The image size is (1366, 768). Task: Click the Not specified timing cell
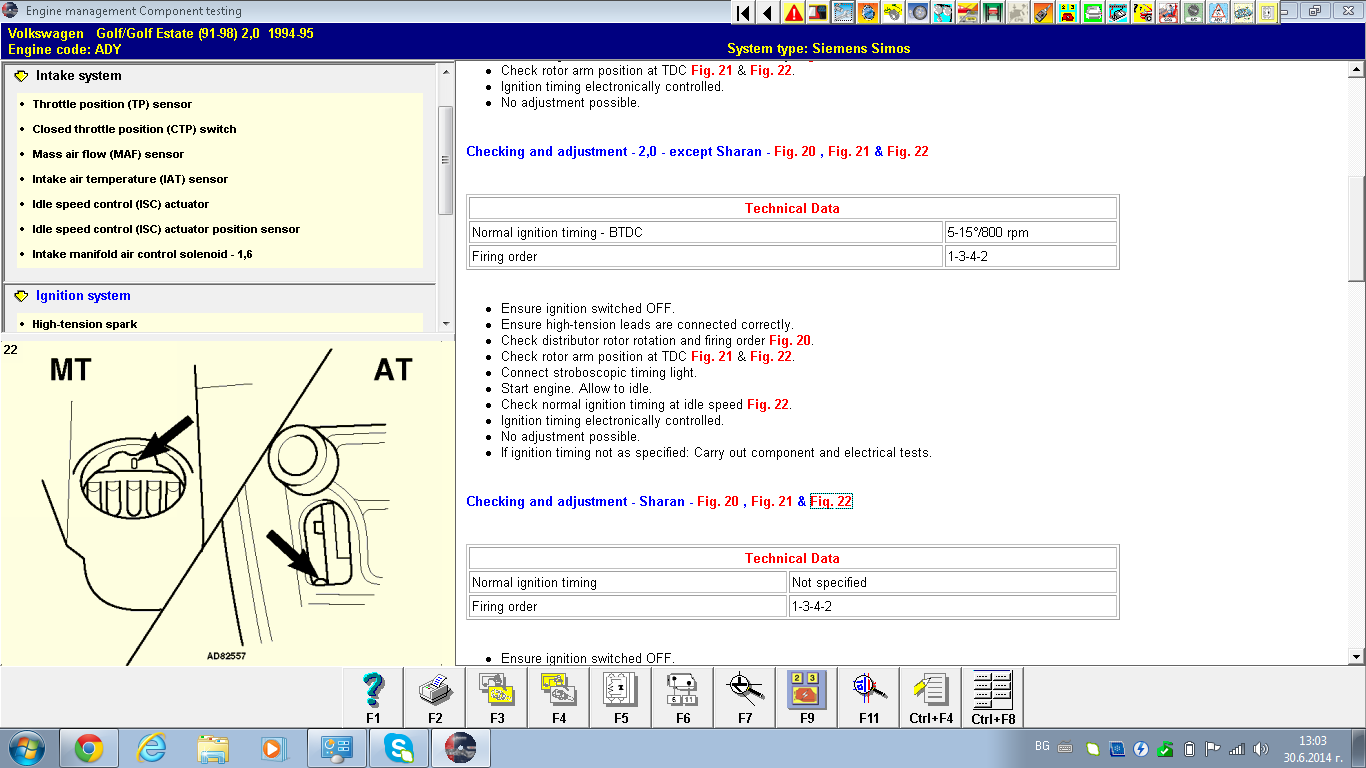click(x=952, y=582)
